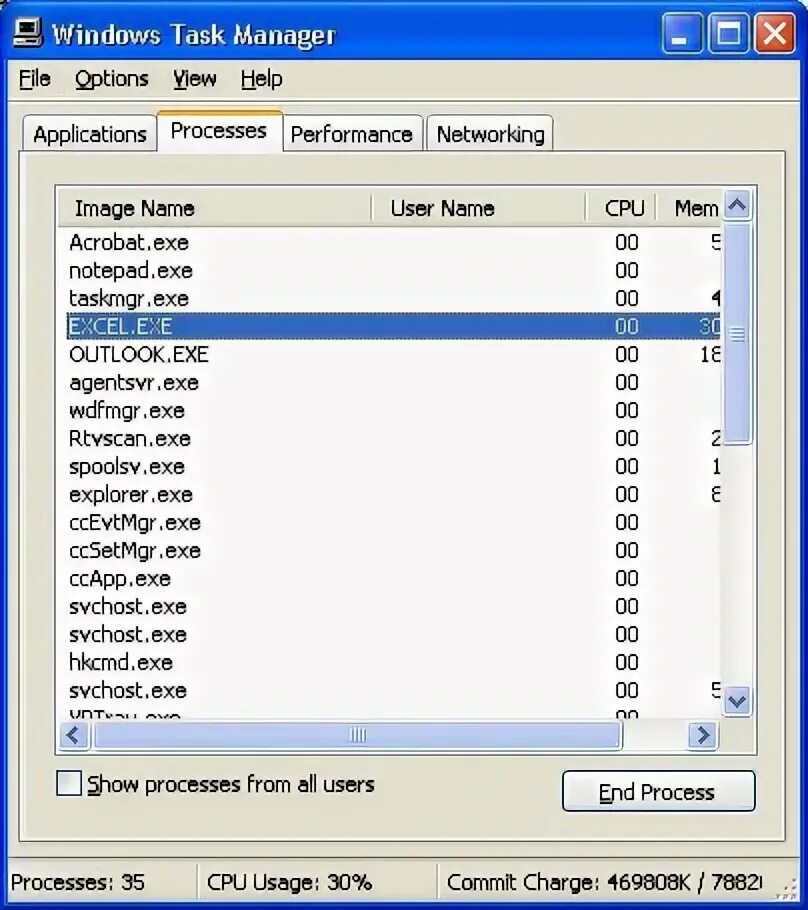The image size is (808, 910).
Task: Click vertical scrollbar up arrow
Action: [x=738, y=205]
